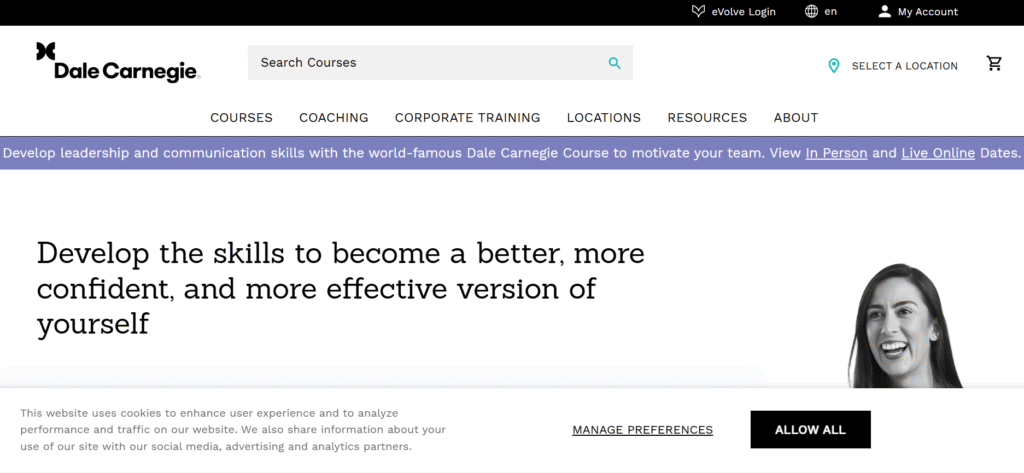Viewport: 1024px width, 473px height.
Task: Follow the Live Online banner link
Action: coord(938,153)
